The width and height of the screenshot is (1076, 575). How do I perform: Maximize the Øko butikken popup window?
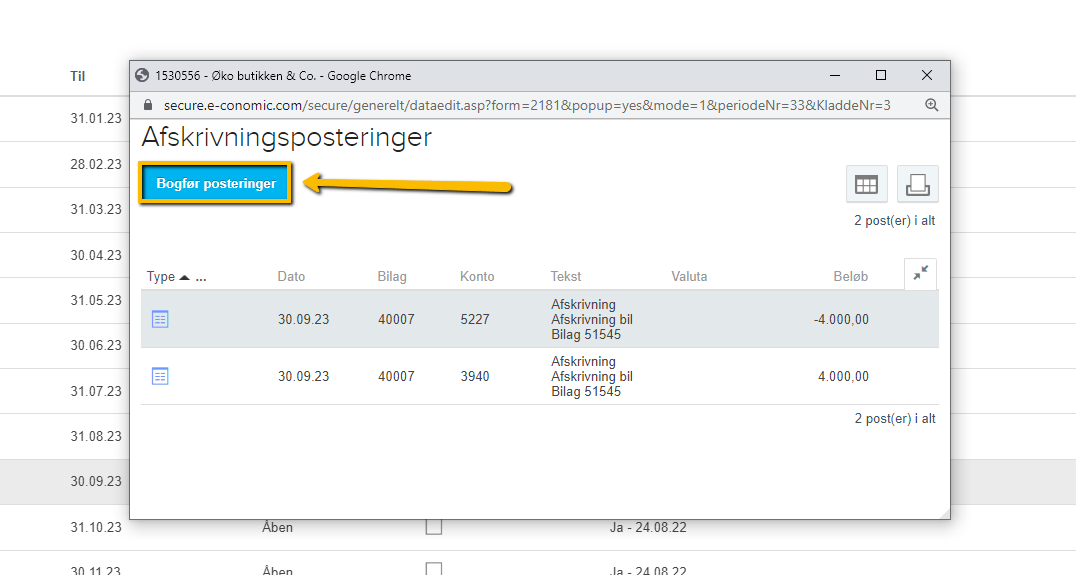(880, 75)
